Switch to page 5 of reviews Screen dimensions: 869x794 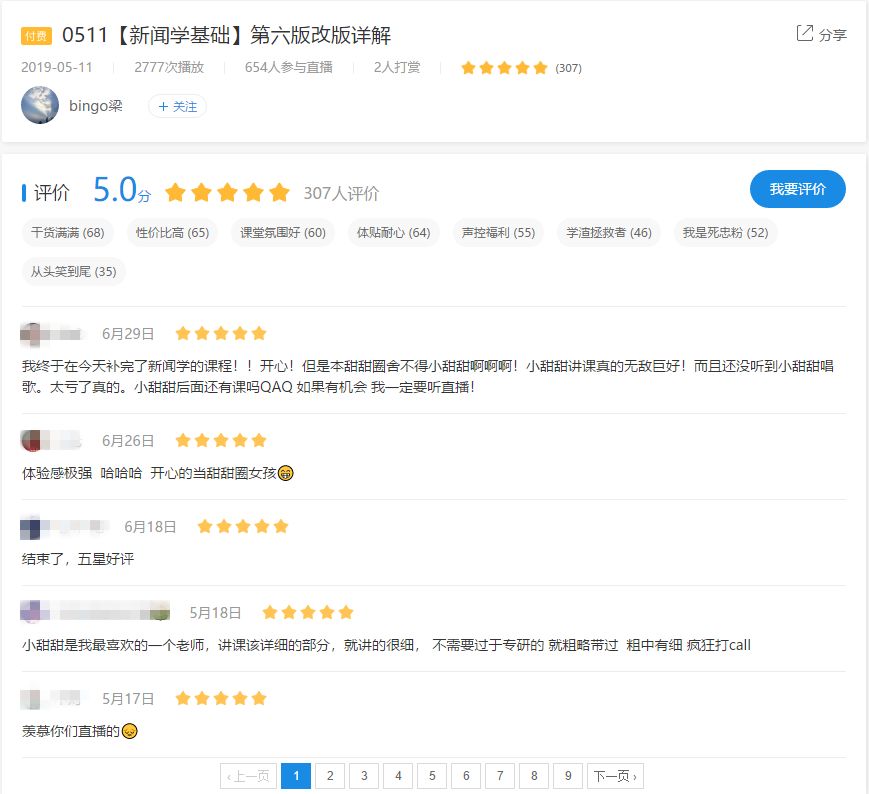(432, 775)
